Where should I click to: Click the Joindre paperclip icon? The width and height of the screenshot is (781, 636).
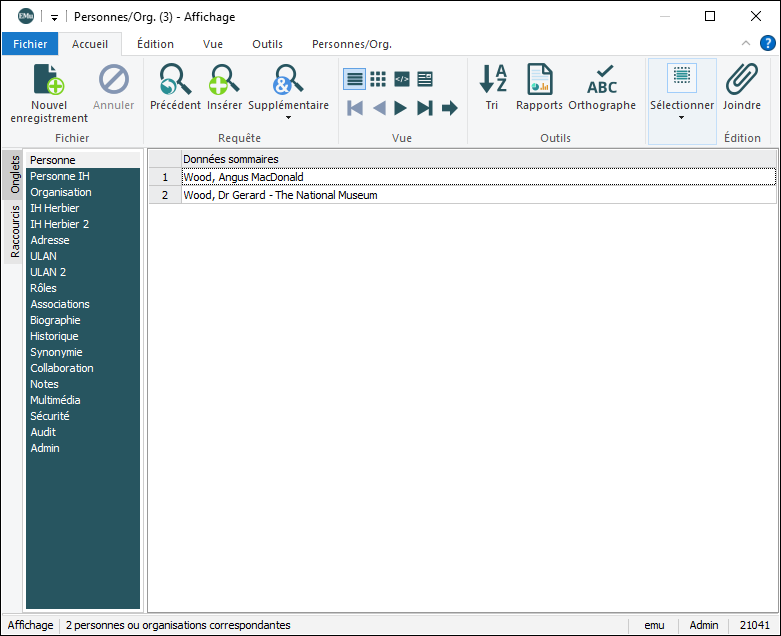pyautogui.click(x=742, y=80)
